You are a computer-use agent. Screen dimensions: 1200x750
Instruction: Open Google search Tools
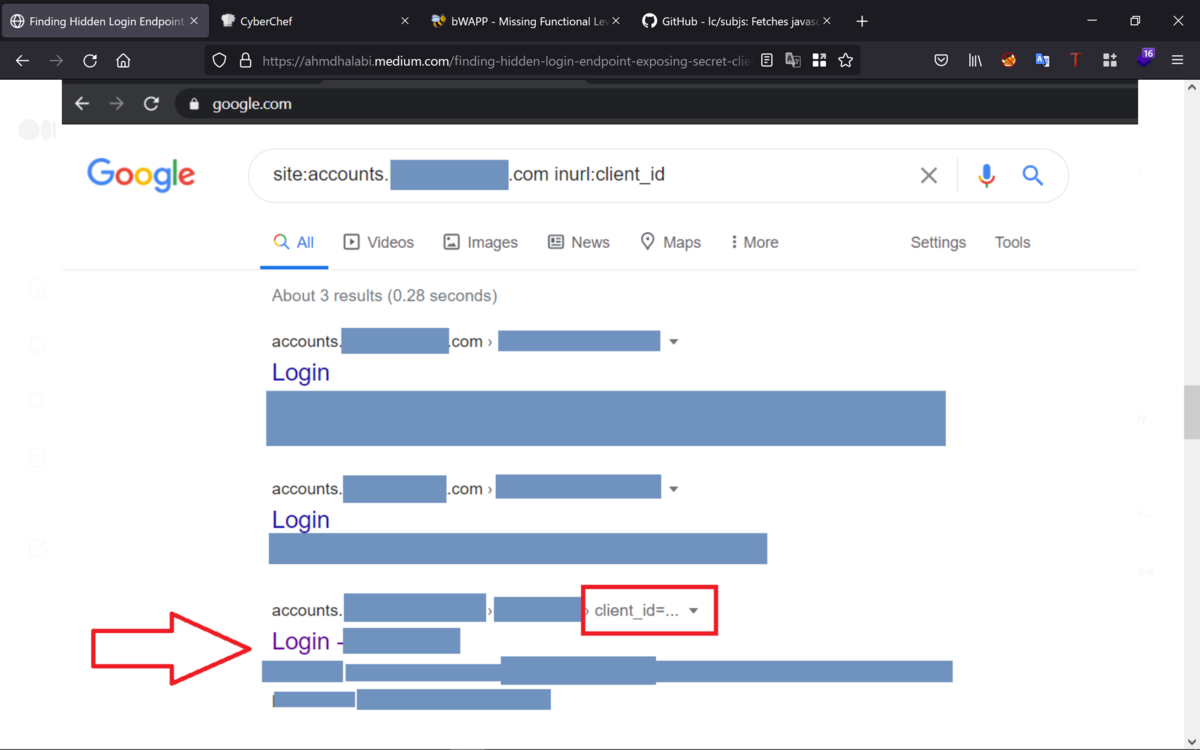click(x=1012, y=243)
